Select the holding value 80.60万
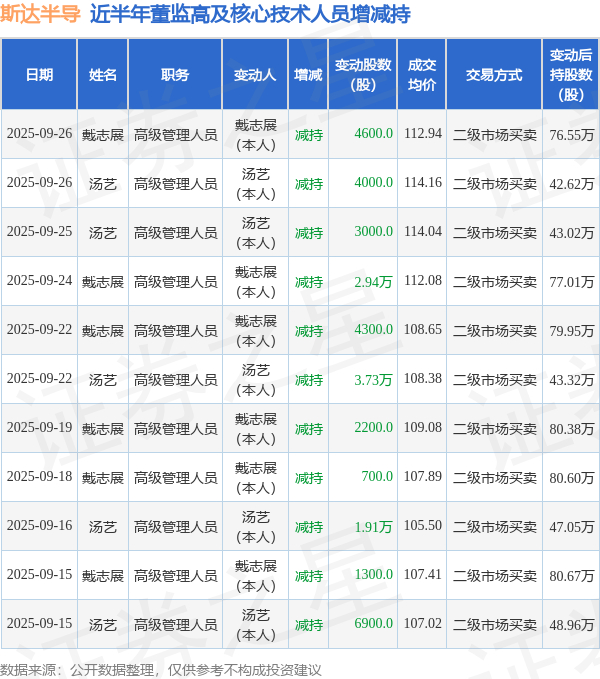600x679 pixels. click(571, 477)
